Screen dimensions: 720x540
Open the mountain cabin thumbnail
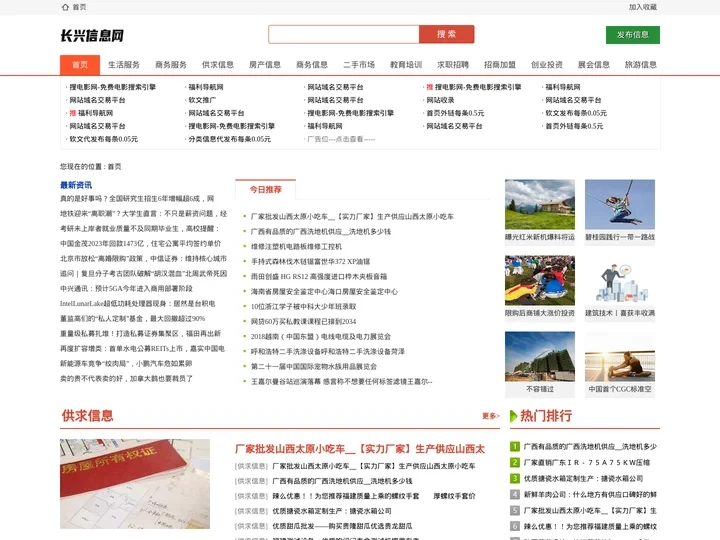point(540,205)
